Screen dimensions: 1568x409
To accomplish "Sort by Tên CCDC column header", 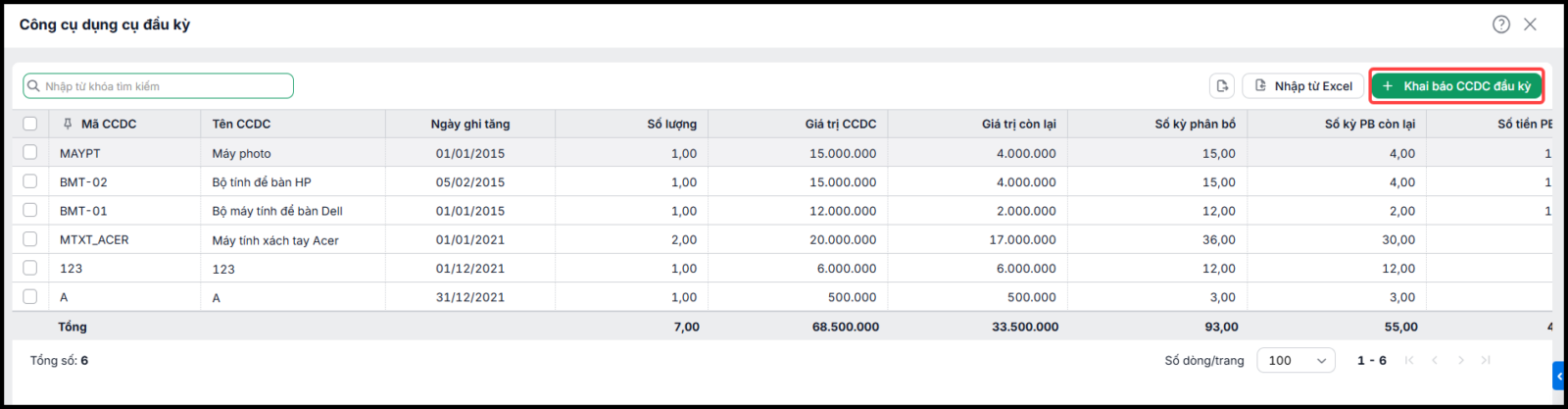I will coord(241,124).
